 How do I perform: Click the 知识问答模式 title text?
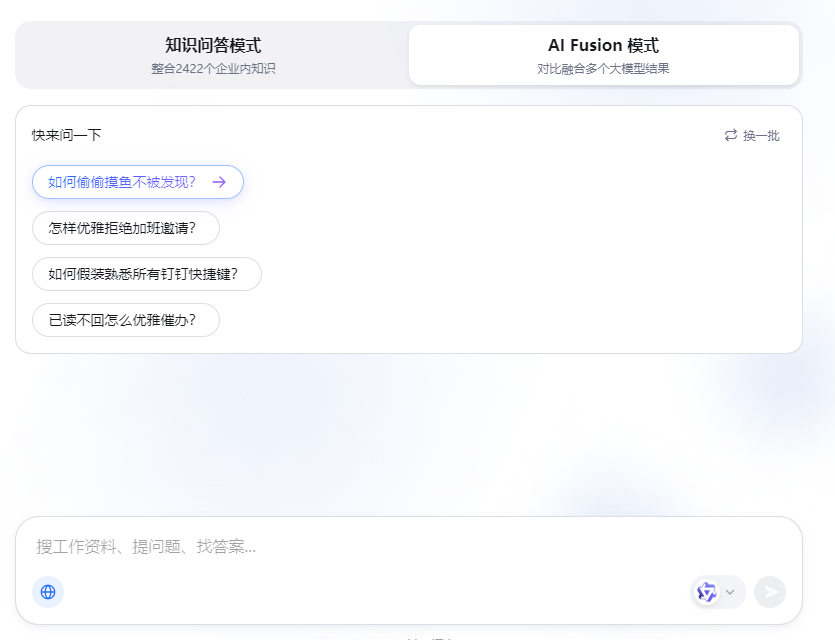point(213,45)
